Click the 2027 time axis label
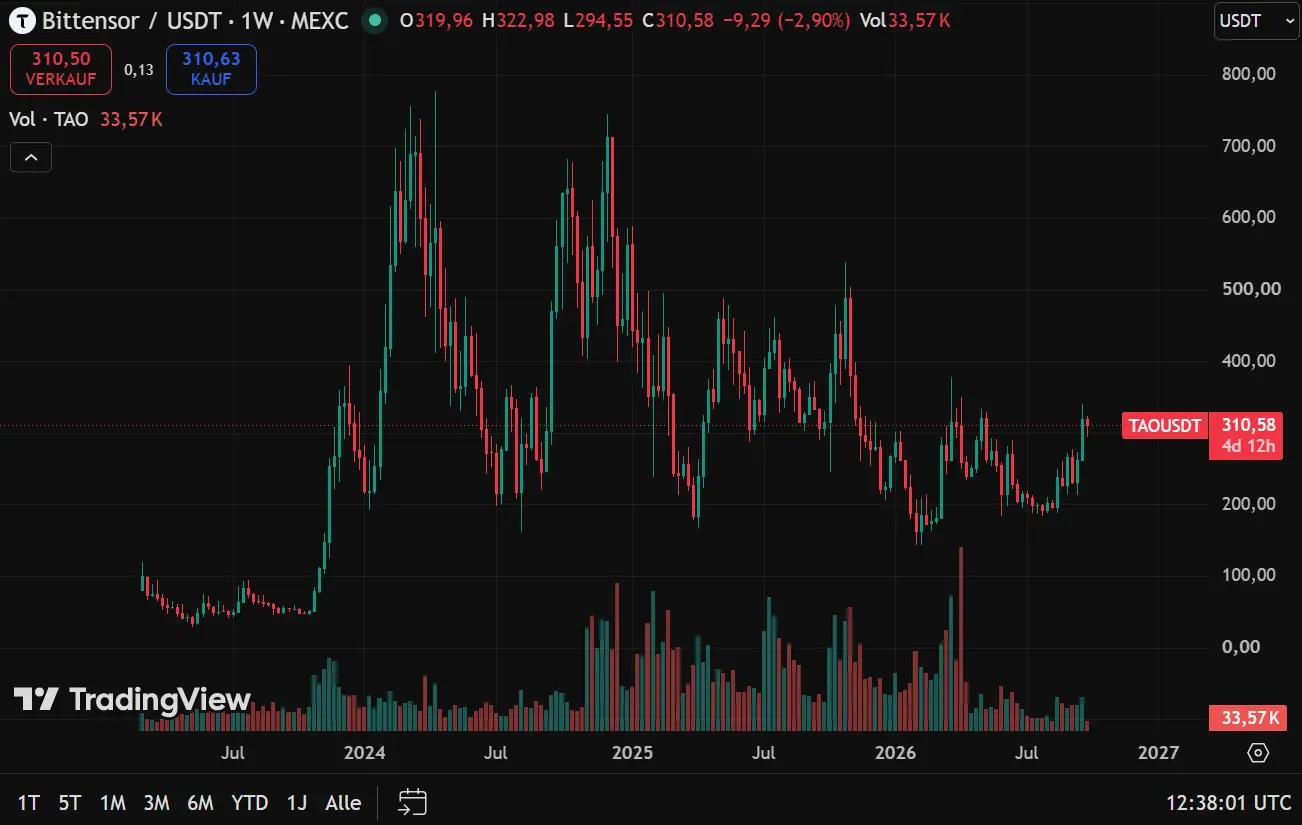Image resolution: width=1302 pixels, height=825 pixels. (1158, 753)
